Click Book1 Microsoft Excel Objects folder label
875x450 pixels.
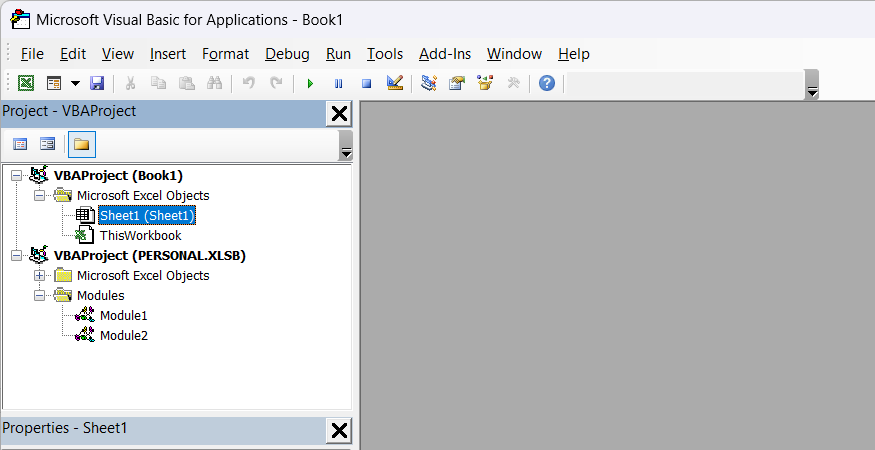[x=143, y=195]
